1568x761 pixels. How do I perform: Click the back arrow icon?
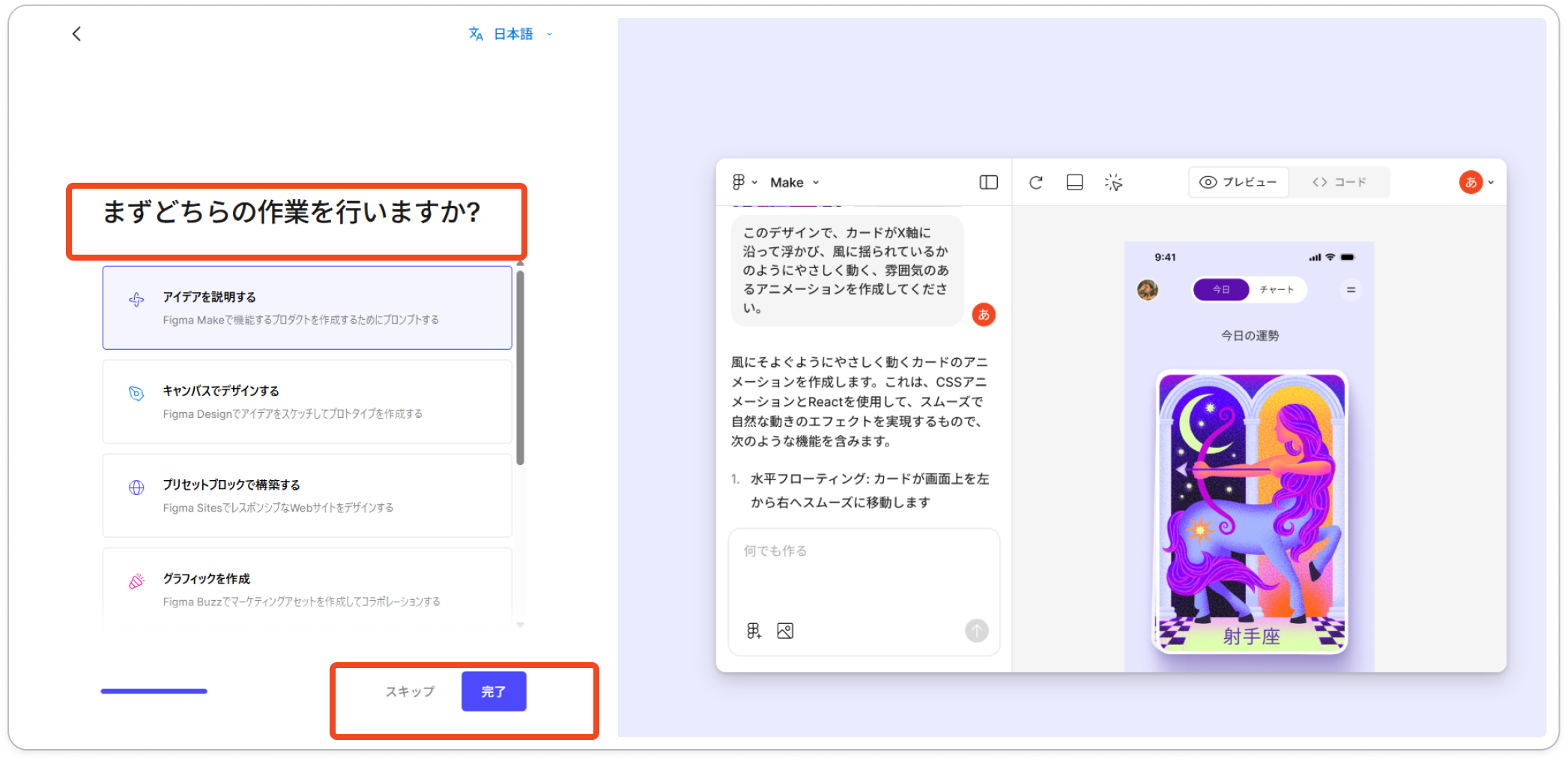pos(76,34)
